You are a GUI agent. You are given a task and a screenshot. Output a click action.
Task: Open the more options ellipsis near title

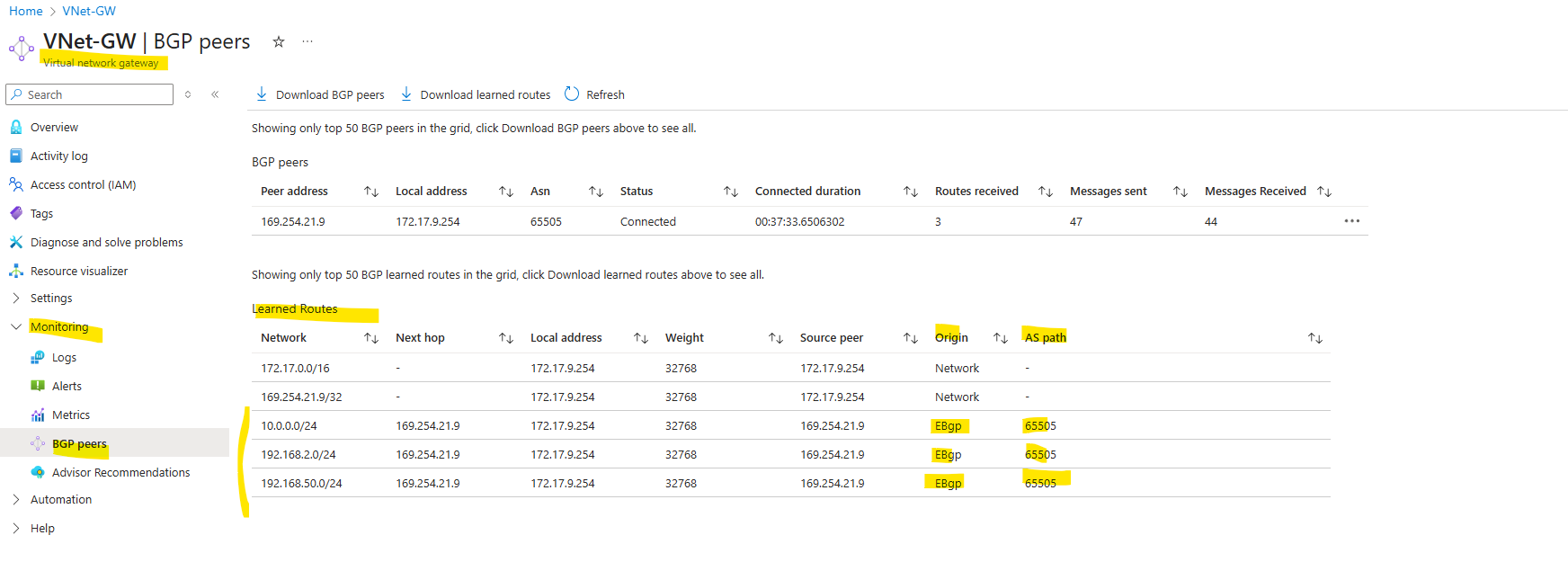(x=307, y=41)
